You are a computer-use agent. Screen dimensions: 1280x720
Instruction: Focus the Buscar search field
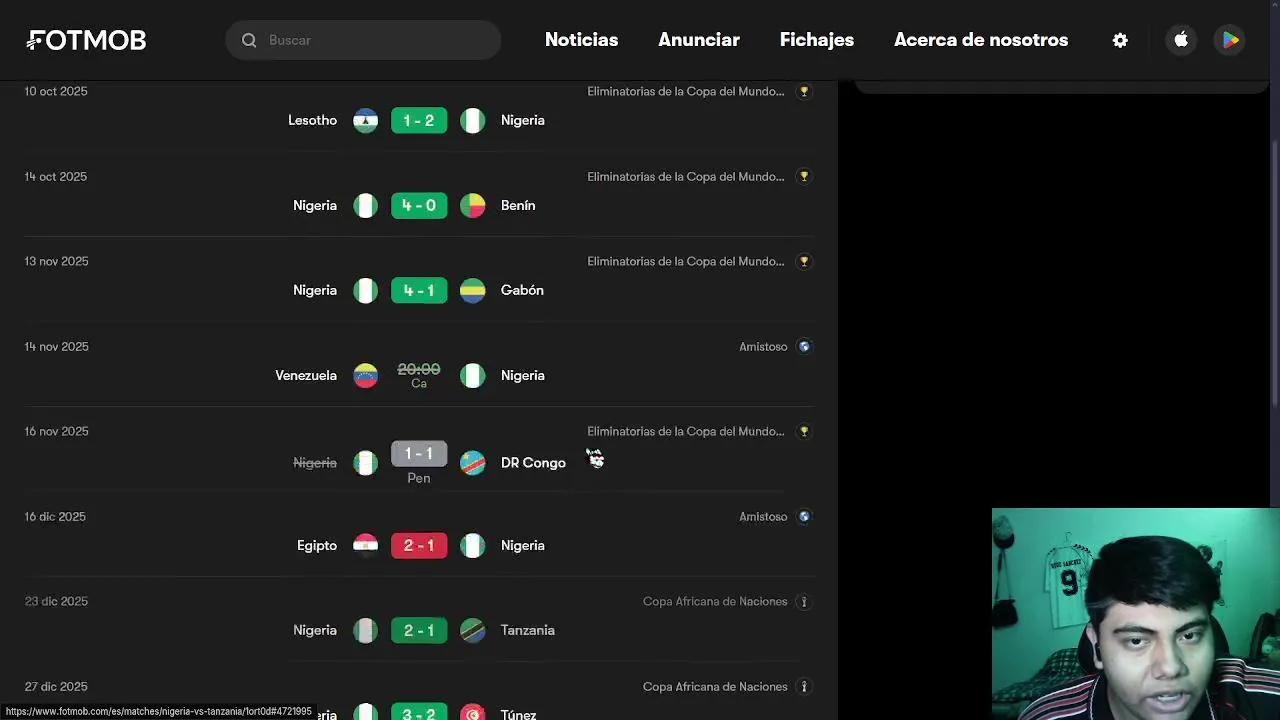[x=363, y=40]
